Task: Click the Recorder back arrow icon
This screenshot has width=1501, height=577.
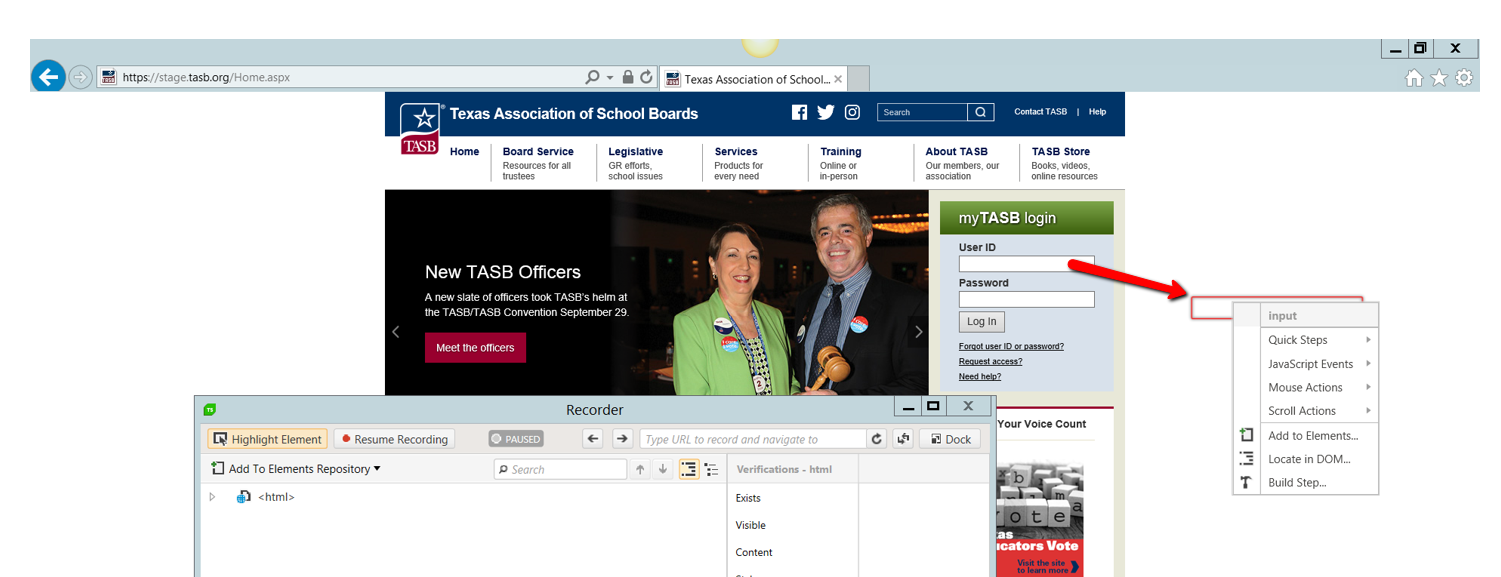Action: (x=593, y=439)
